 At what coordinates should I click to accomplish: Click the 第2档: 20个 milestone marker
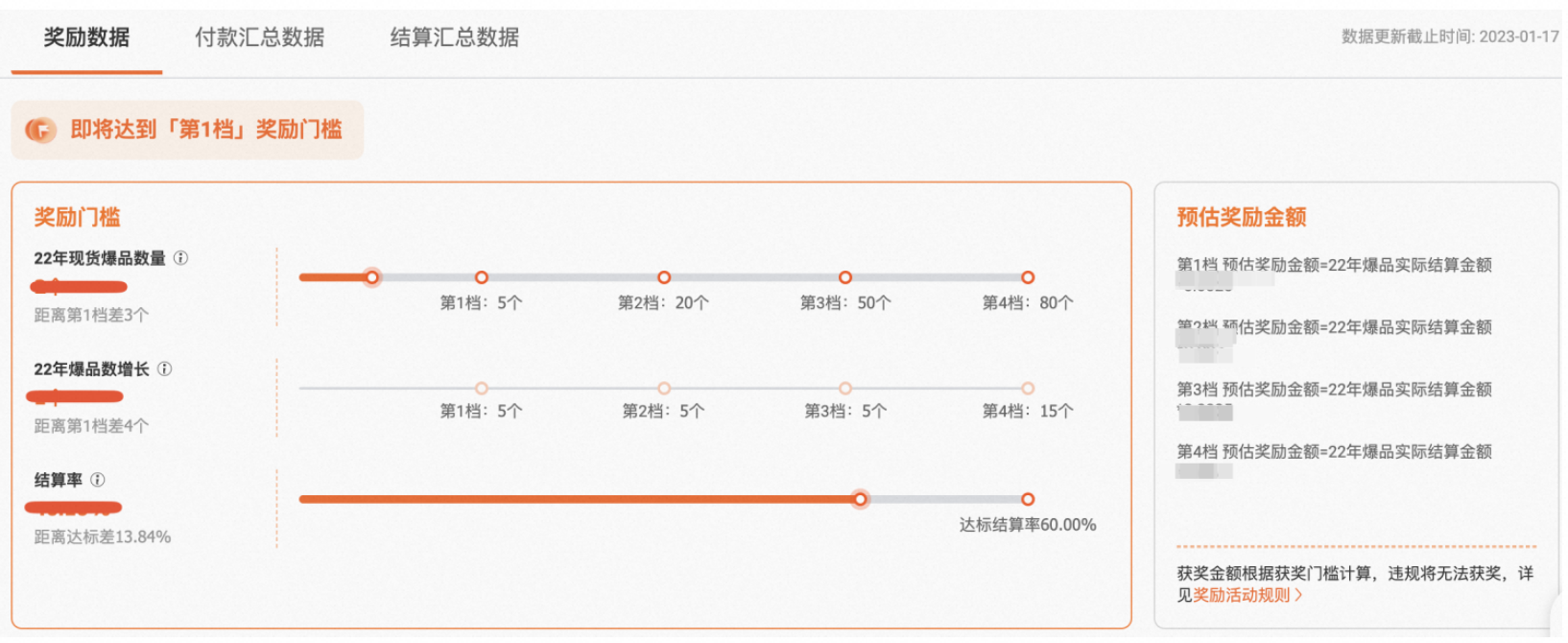tap(664, 277)
